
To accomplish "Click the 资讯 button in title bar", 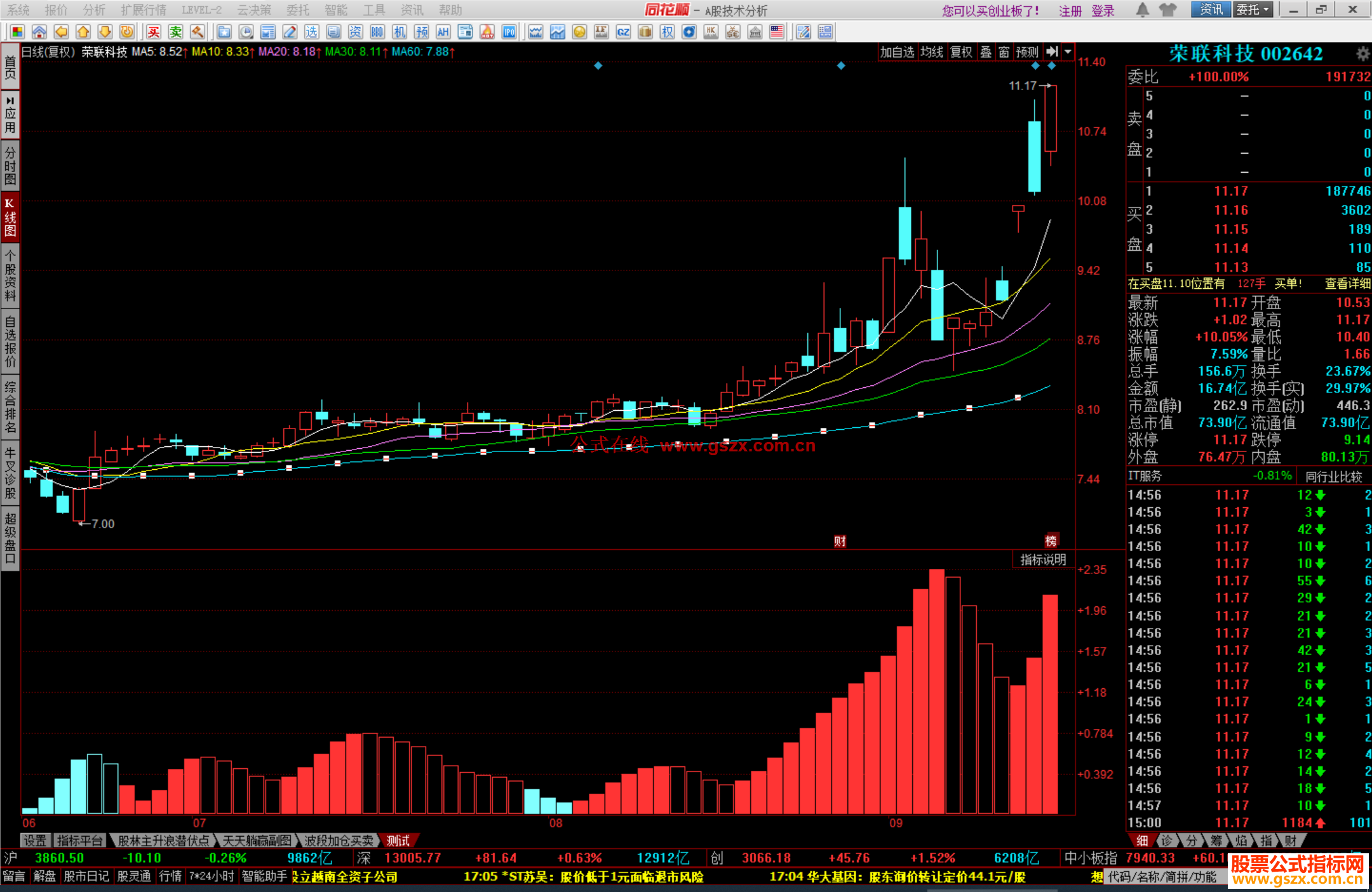I will coord(1211,10).
